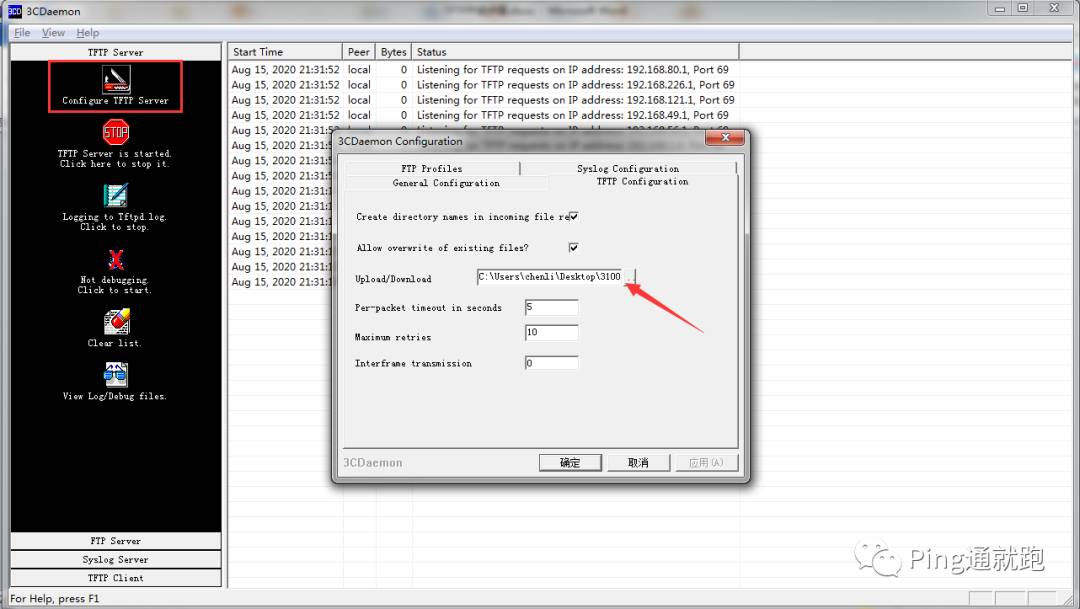Select the TFTP Configuration tab

point(643,181)
